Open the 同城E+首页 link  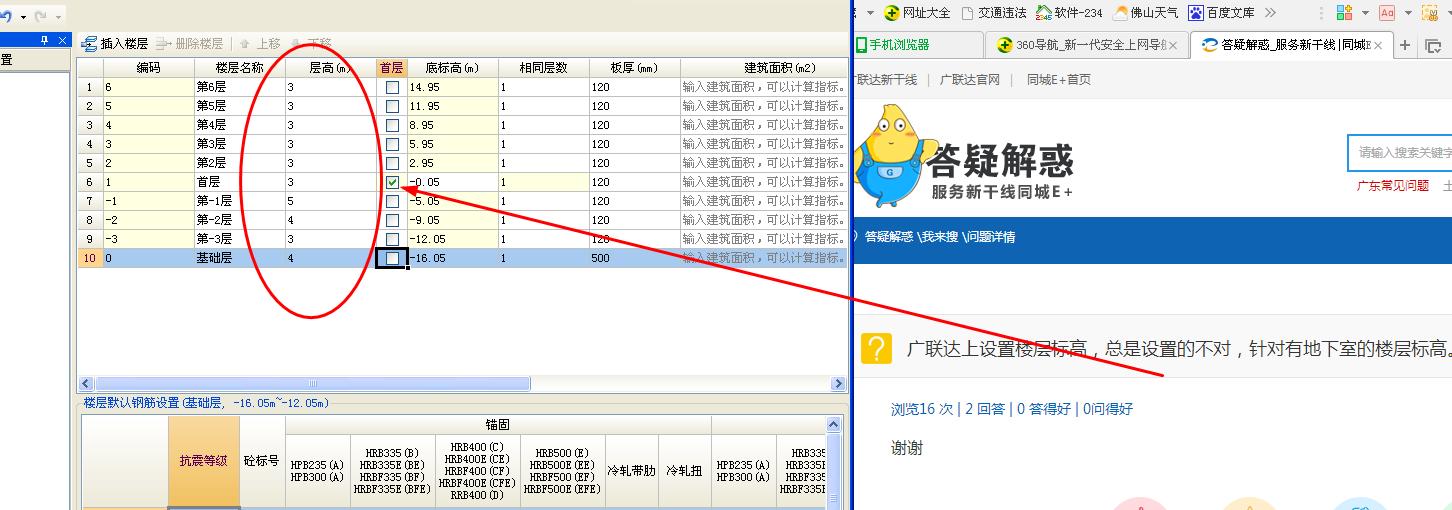tap(1059, 80)
